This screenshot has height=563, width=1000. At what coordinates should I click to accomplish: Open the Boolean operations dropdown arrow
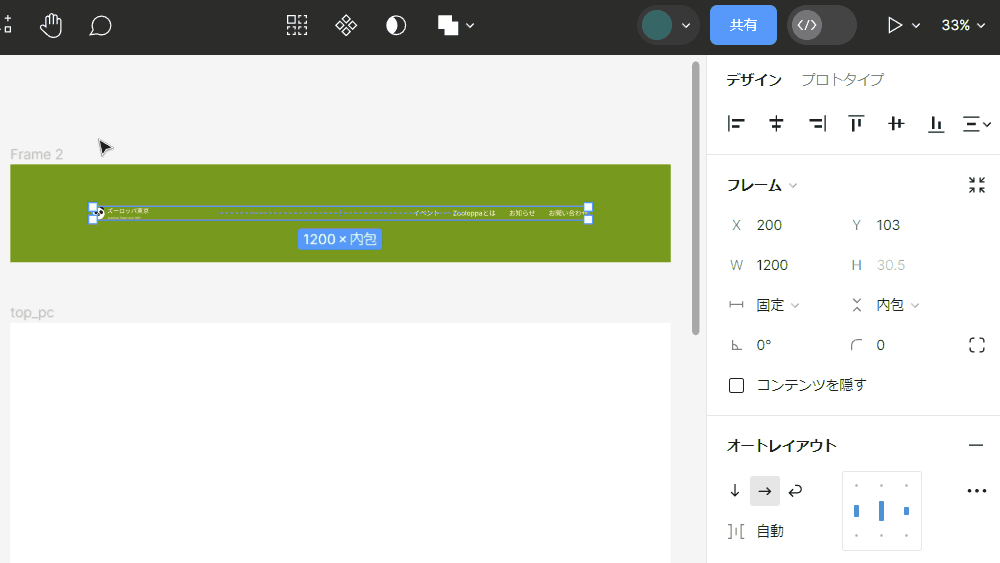(x=470, y=26)
